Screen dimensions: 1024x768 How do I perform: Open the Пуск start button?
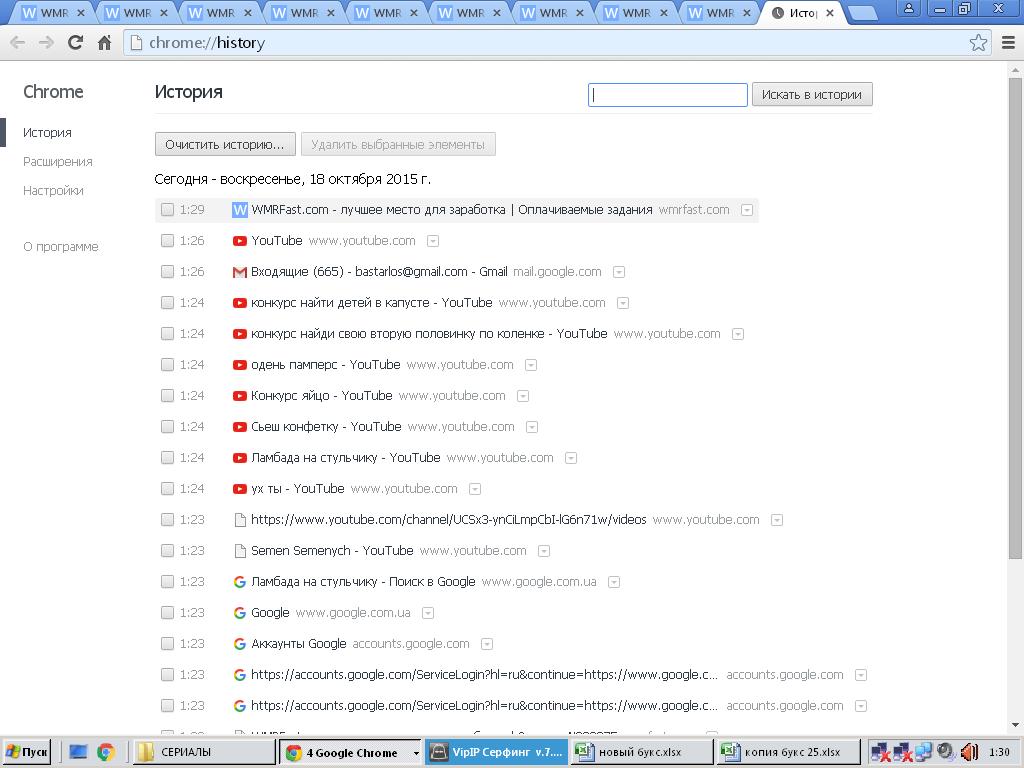click(x=27, y=752)
